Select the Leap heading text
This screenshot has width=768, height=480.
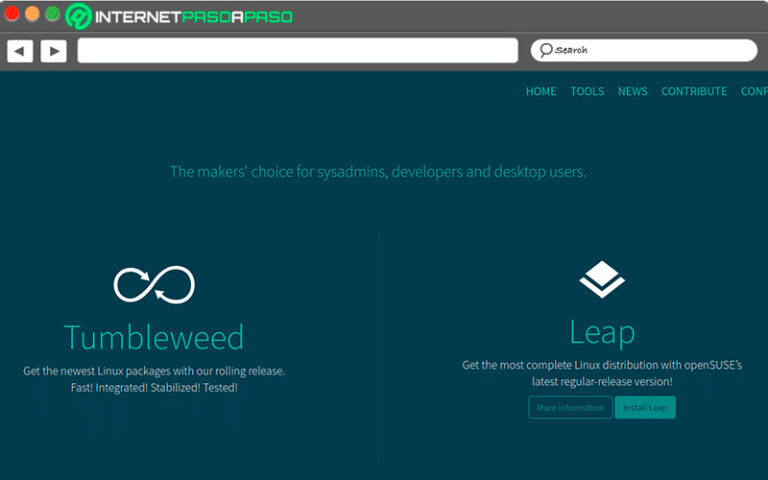click(x=602, y=331)
